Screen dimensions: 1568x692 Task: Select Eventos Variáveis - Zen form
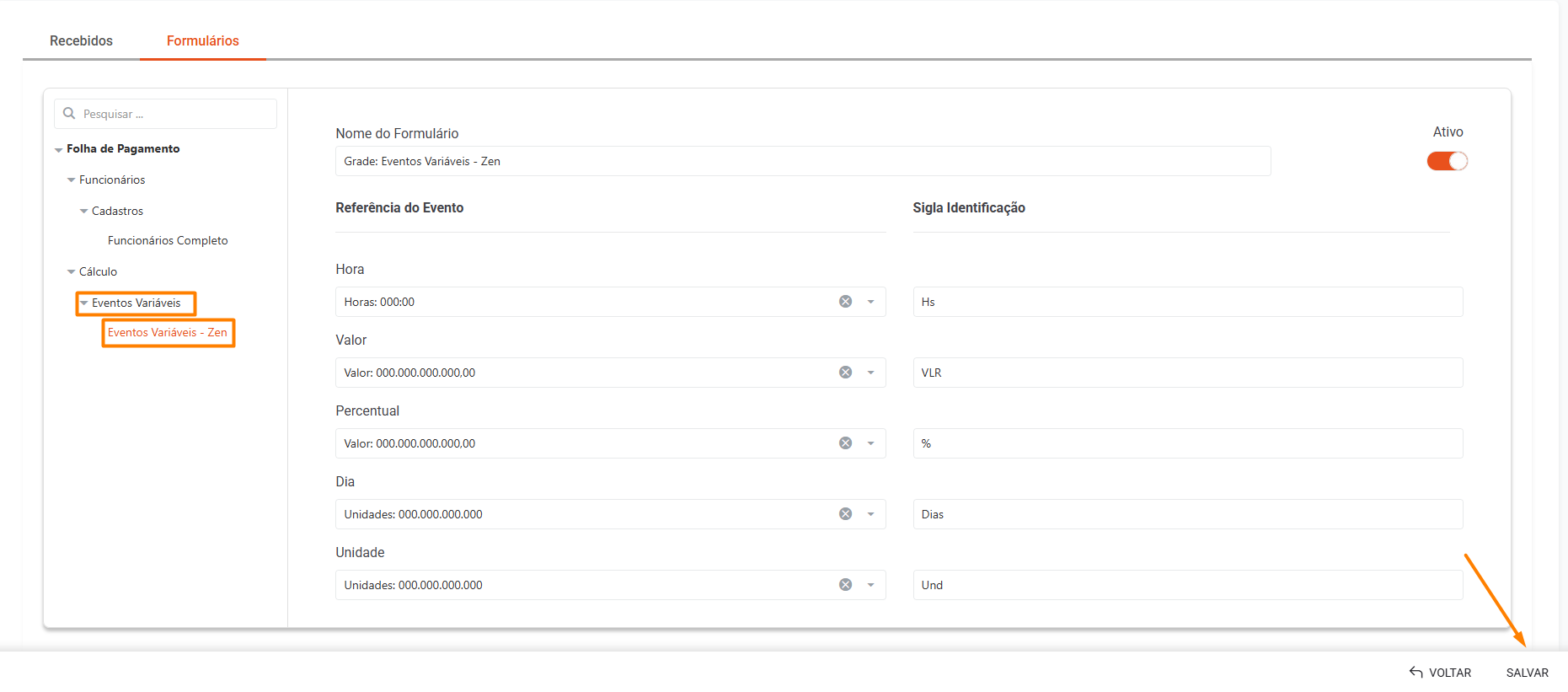(167, 333)
